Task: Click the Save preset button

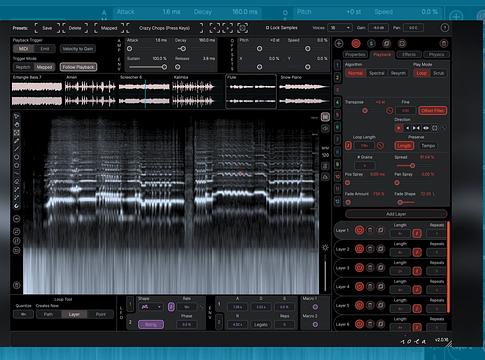Action: coord(47,28)
